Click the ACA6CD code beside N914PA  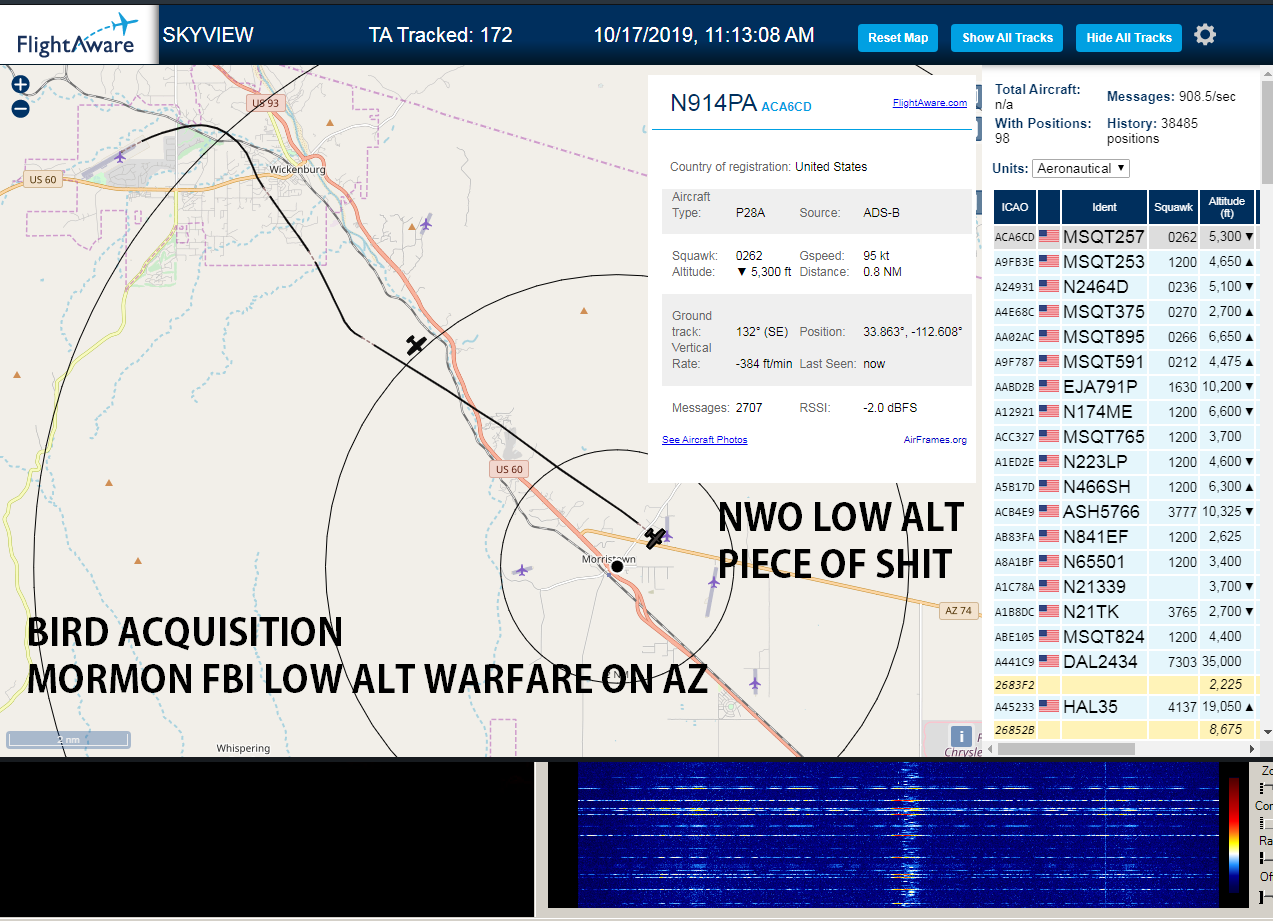tap(786, 106)
